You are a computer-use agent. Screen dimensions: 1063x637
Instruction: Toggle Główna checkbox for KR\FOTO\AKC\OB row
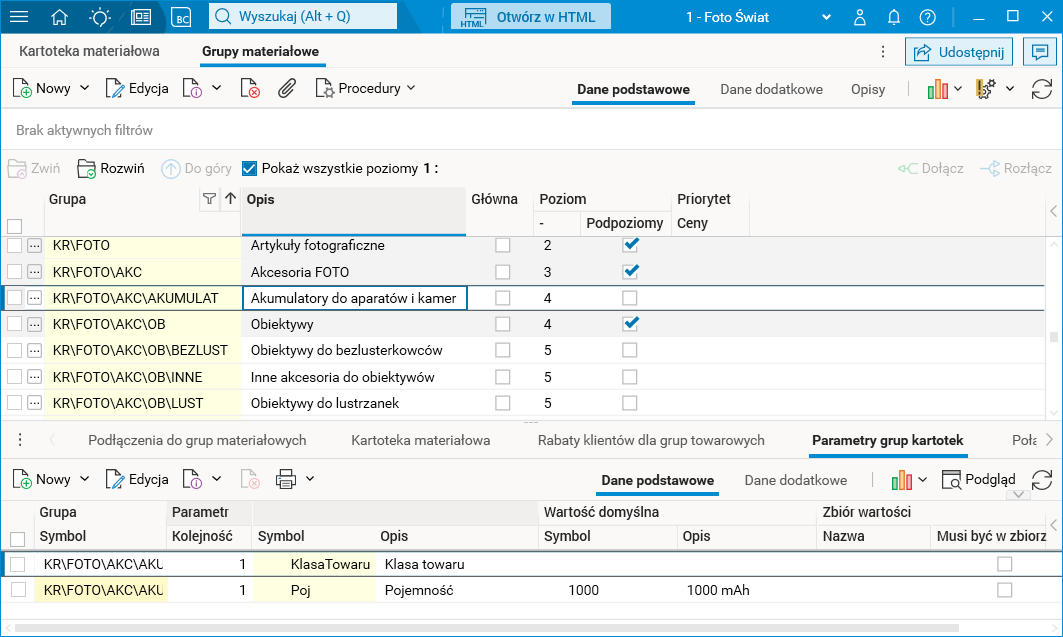pos(502,324)
